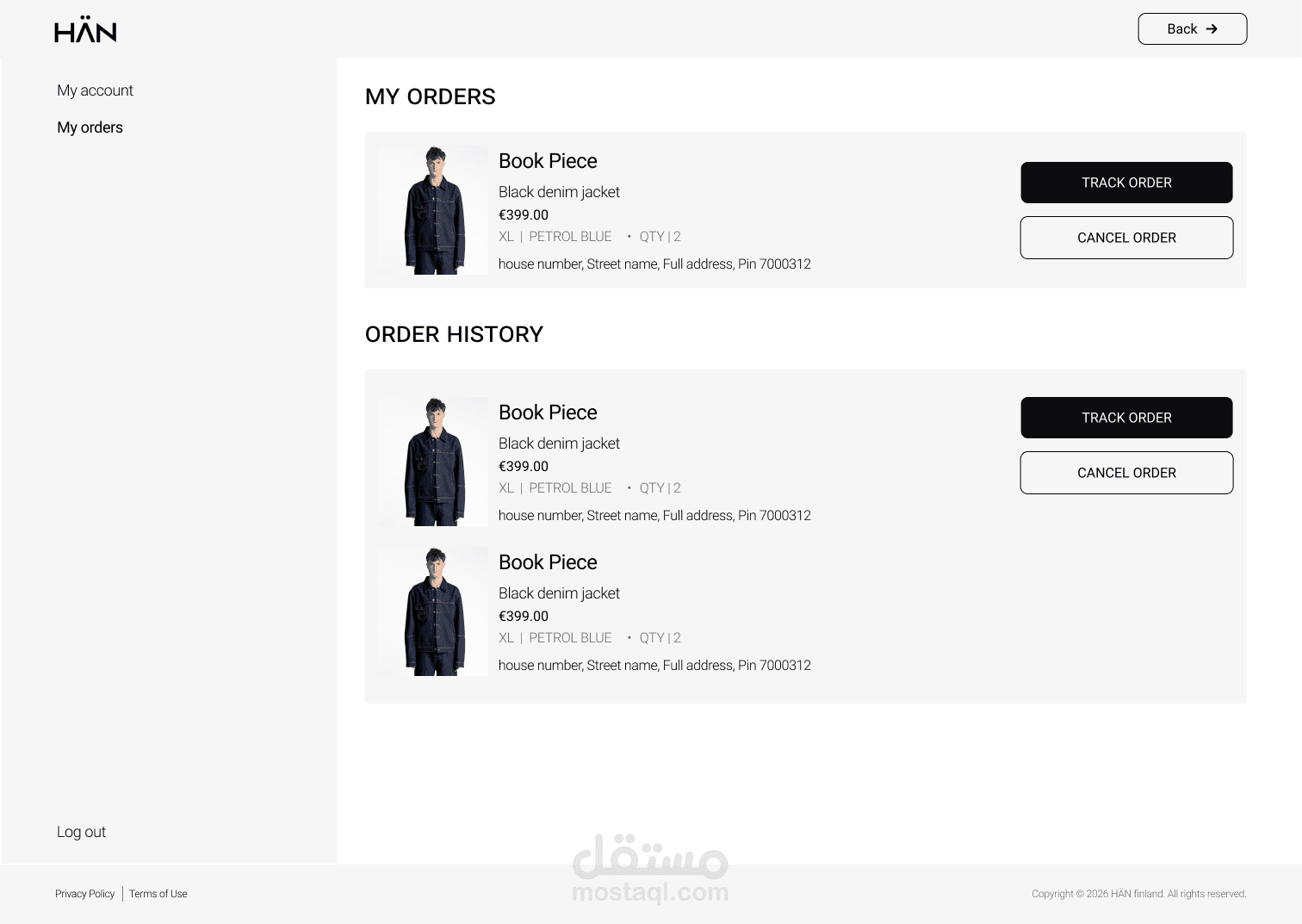Click the HÄN logo
This screenshot has width=1302, height=924.
(85, 29)
